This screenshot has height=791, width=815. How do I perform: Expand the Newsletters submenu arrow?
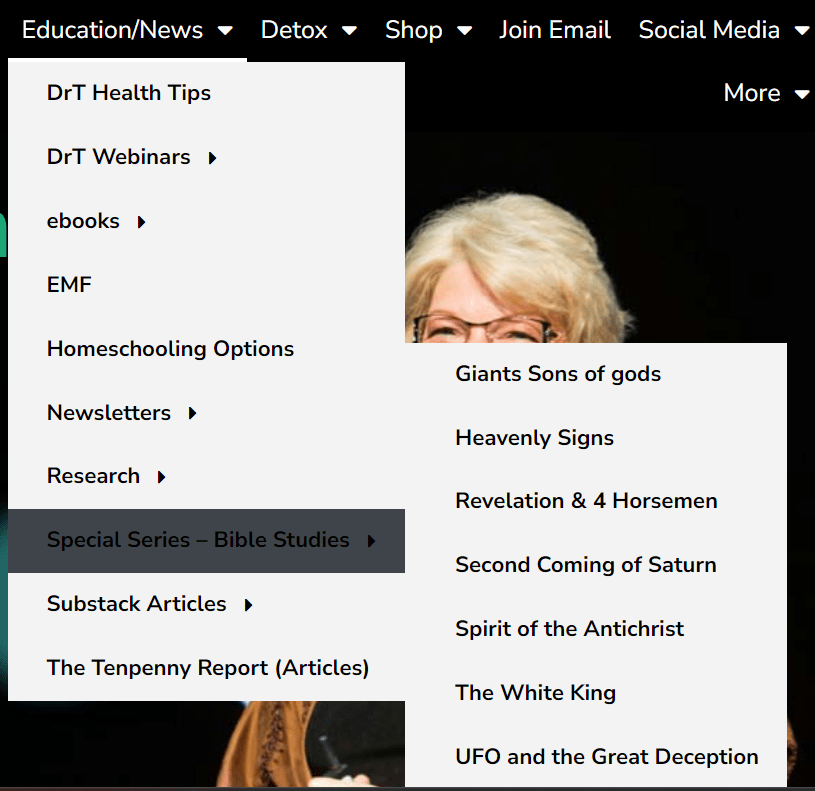(192, 413)
